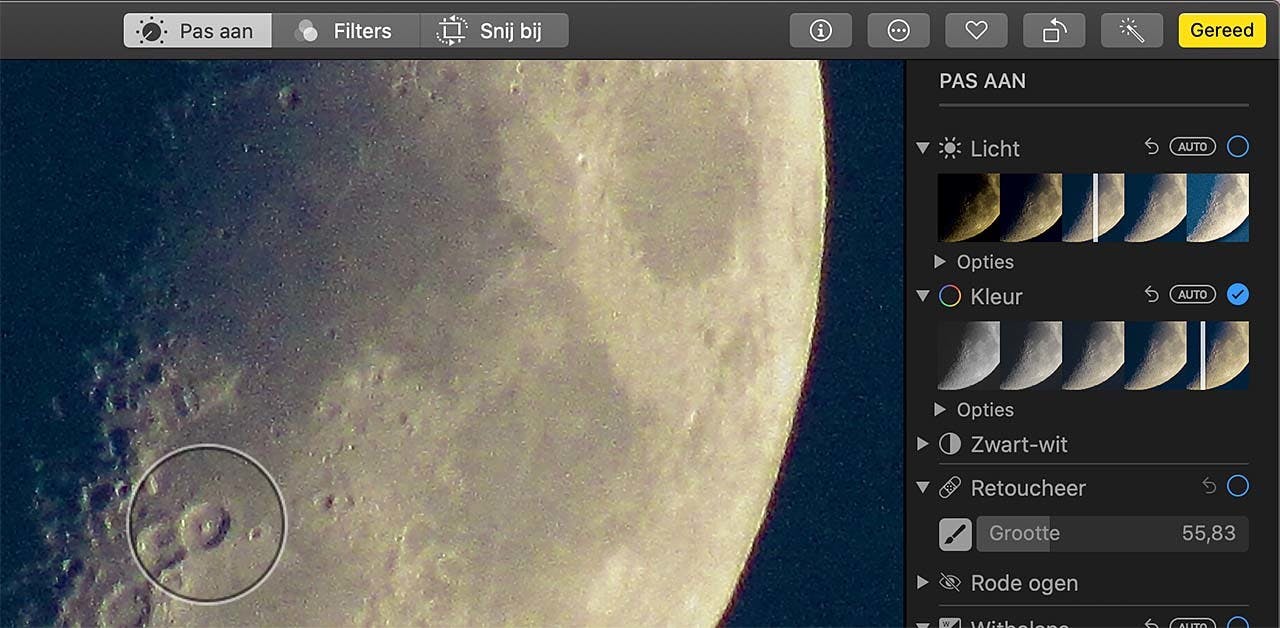Disable the Kleur adjustment checkmark
Viewport: 1280px width, 628px height.
tap(1238, 295)
